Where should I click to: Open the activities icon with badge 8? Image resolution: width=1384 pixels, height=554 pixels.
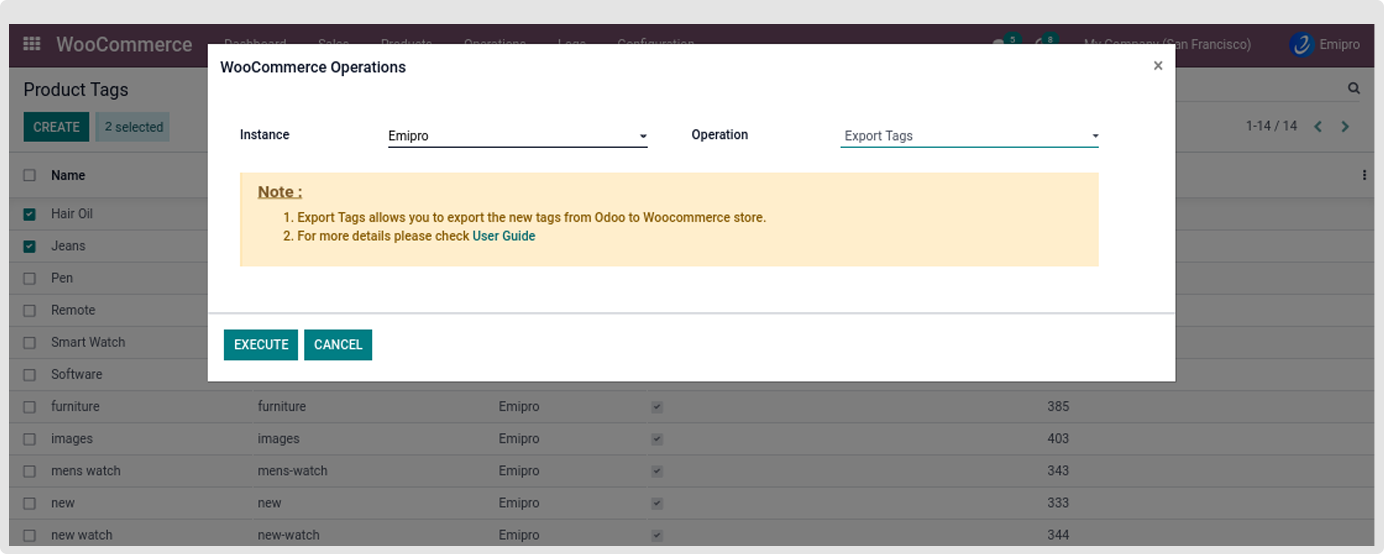1045,44
